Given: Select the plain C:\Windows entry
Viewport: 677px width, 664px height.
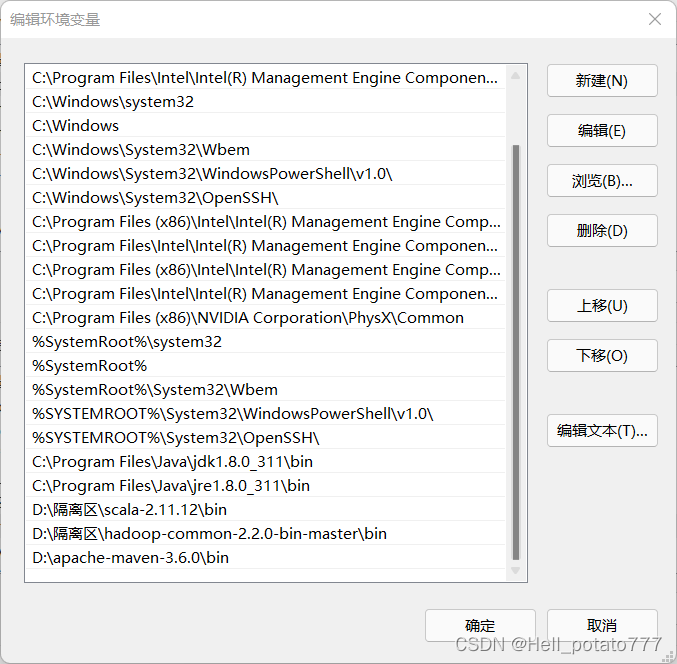Looking at the screenshot, I should [265, 126].
